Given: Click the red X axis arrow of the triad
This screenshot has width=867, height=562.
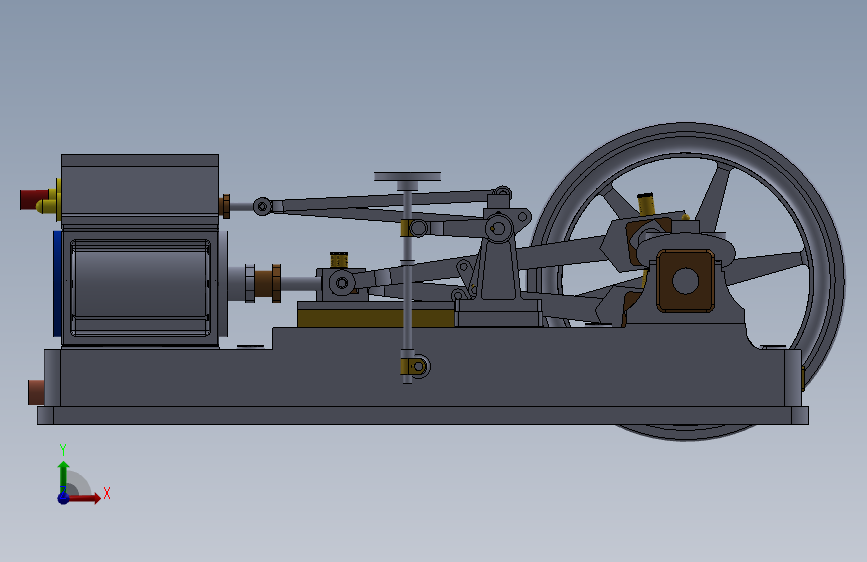Looking at the screenshot, I should pos(84,498).
